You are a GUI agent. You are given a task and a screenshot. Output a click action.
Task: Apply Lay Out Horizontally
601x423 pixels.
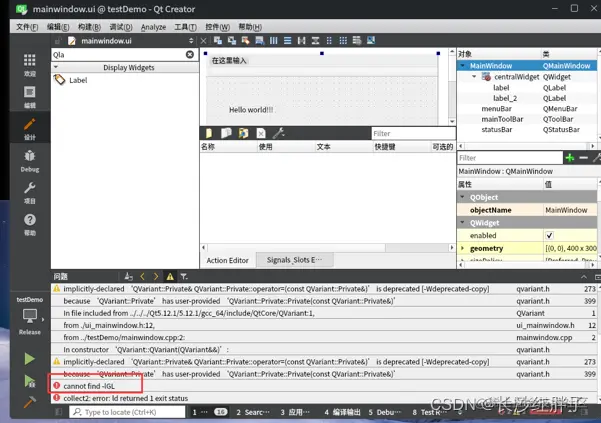click(274, 40)
